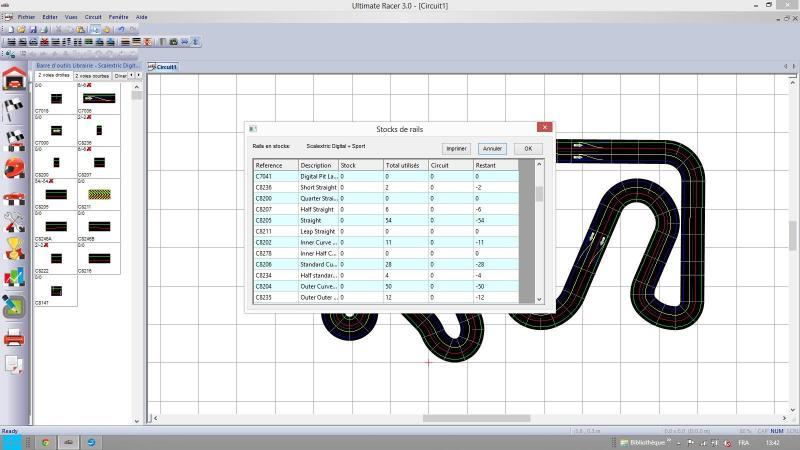
Task: Click the Save icon in toolbar
Action: tap(32, 29)
